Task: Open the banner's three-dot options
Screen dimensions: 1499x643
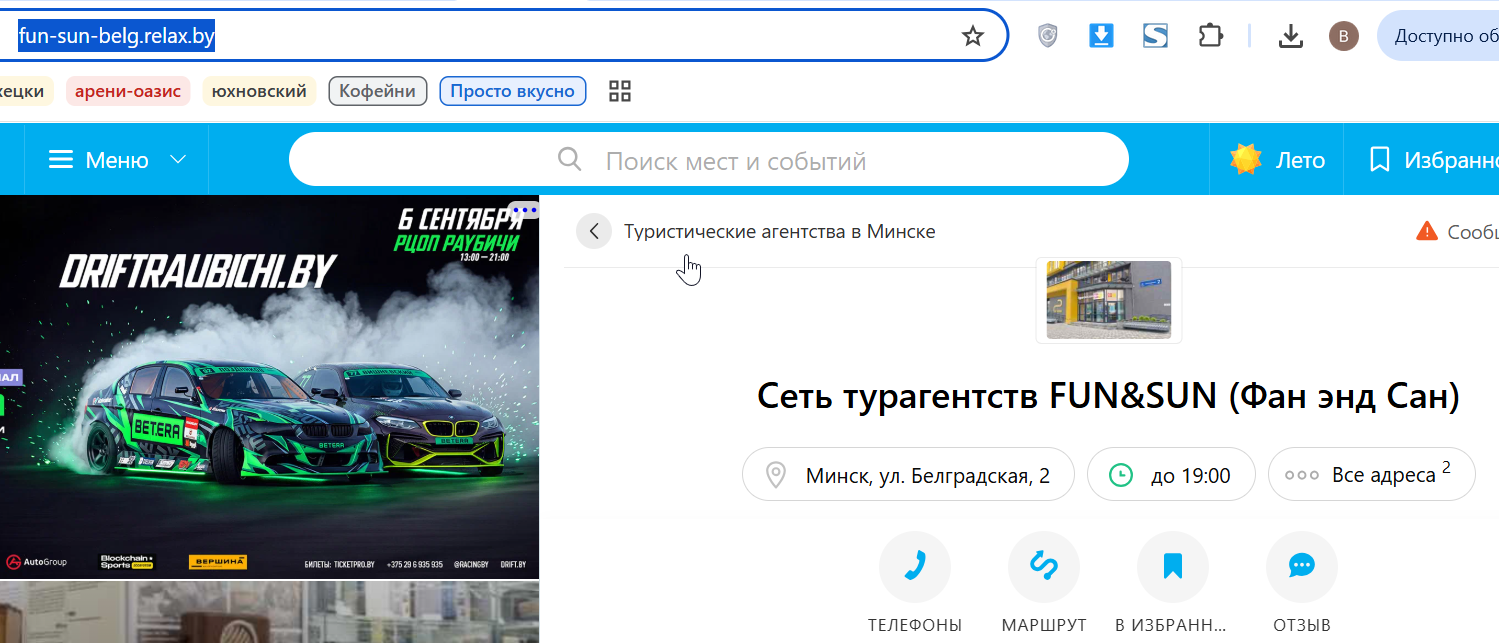Action: point(524,210)
